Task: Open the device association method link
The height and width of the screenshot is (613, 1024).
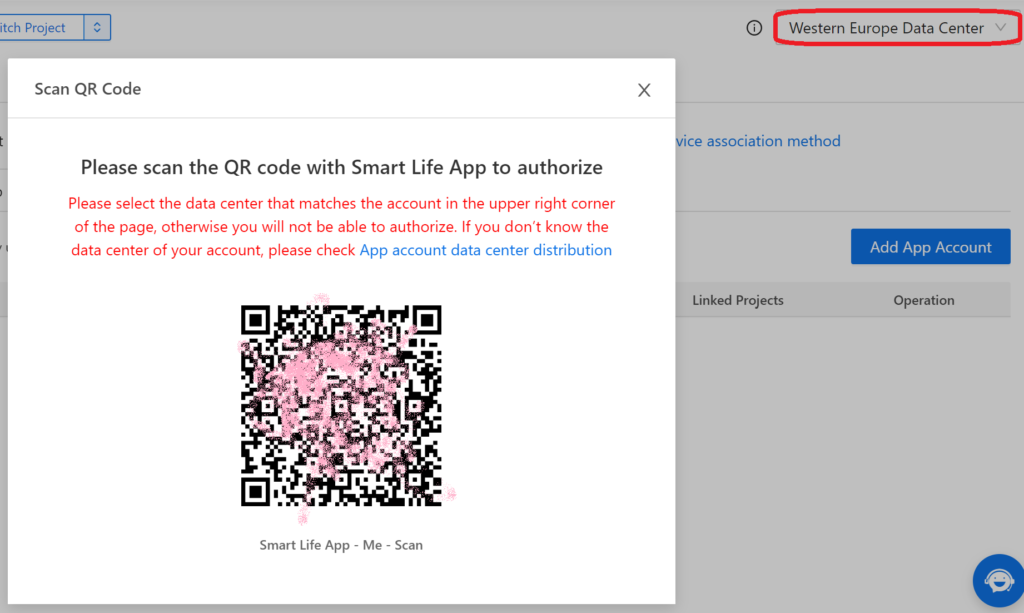Action: coord(758,141)
